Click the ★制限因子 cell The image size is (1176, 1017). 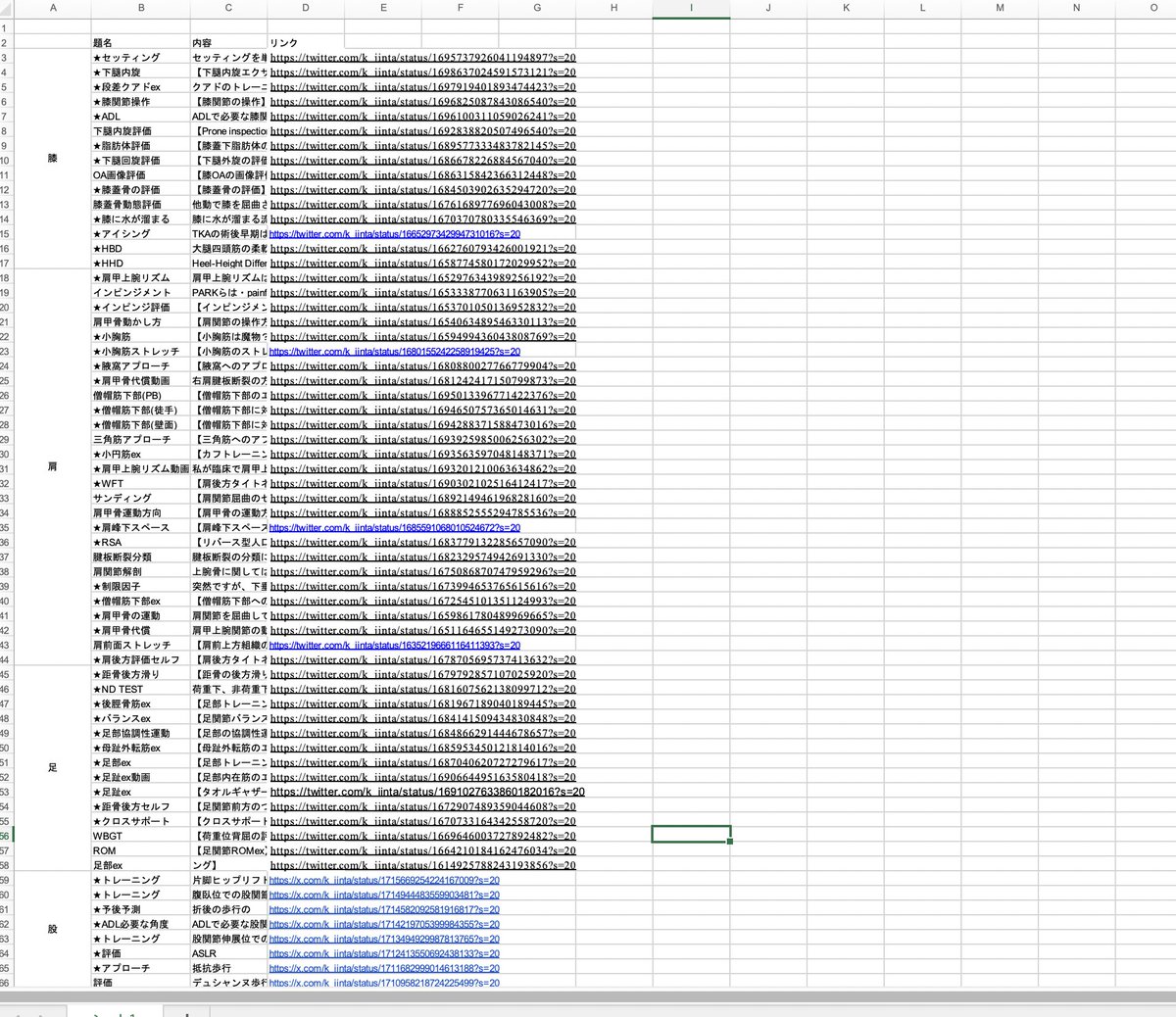pos(141,587)
